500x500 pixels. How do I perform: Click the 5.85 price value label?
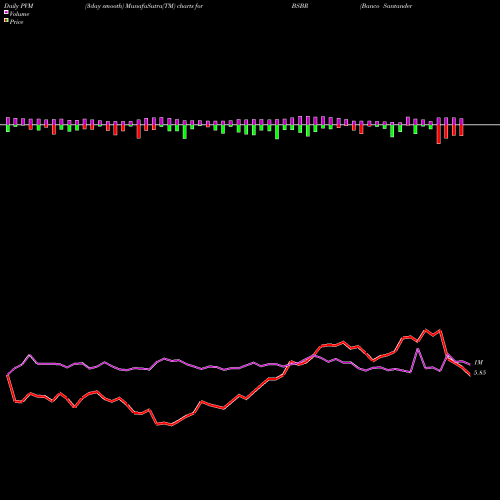480,373
